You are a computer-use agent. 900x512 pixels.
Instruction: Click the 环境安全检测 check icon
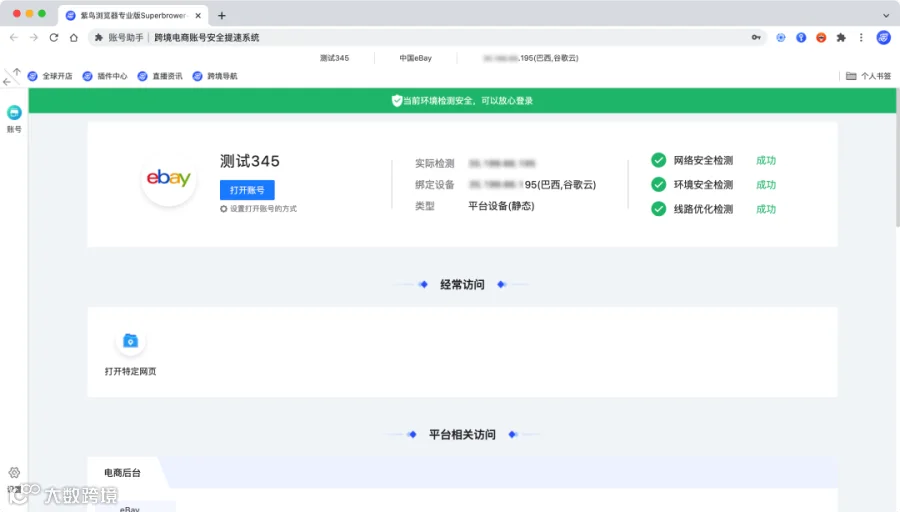(658, 184)
